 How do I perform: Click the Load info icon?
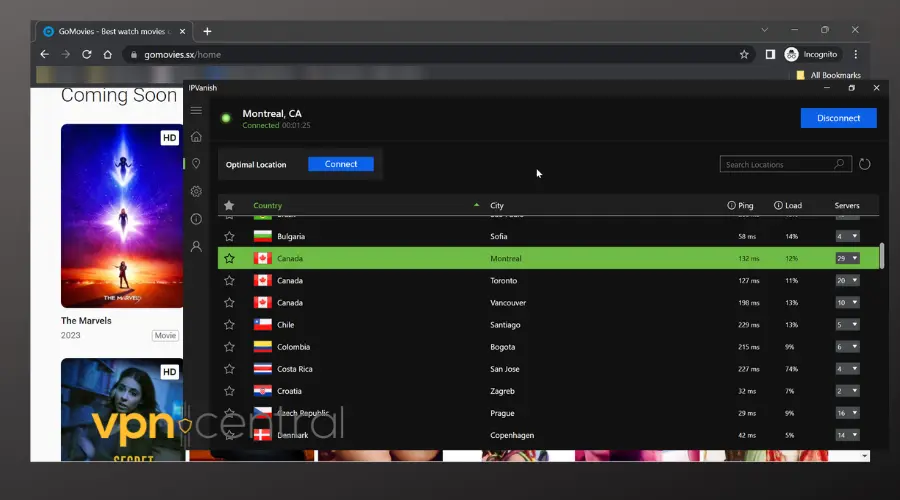(x=778, y=206)
